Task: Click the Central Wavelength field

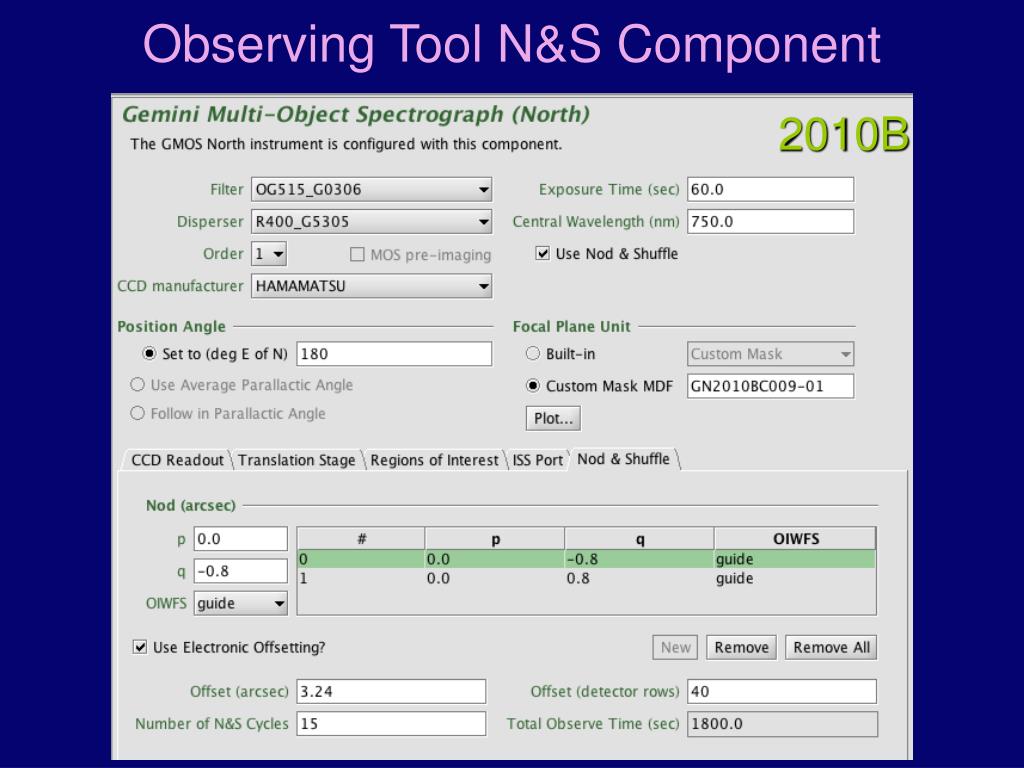Action: [x=770, y=221]
